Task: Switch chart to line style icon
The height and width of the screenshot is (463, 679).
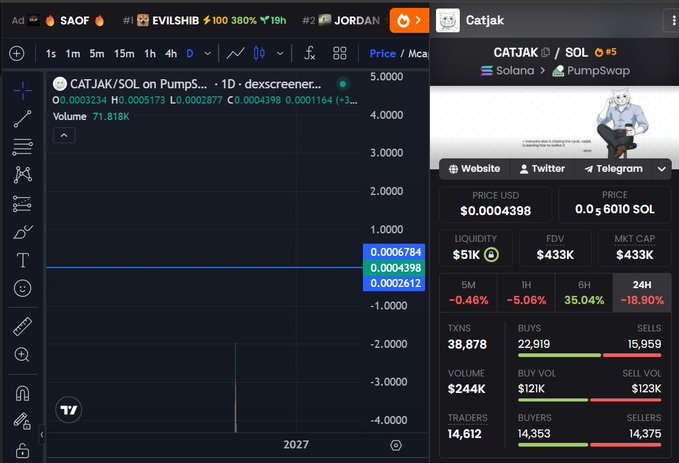Action: (x=236, y=53)
